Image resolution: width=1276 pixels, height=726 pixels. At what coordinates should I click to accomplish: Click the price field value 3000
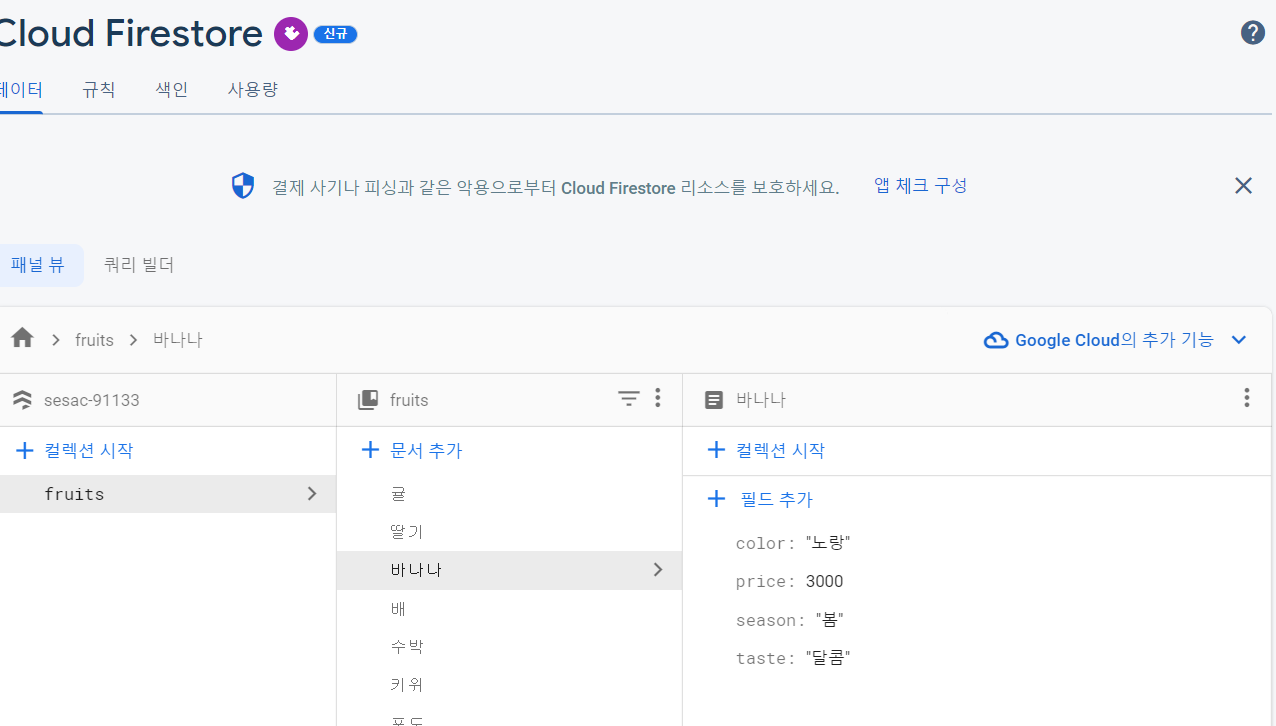(x=824, y=582)
